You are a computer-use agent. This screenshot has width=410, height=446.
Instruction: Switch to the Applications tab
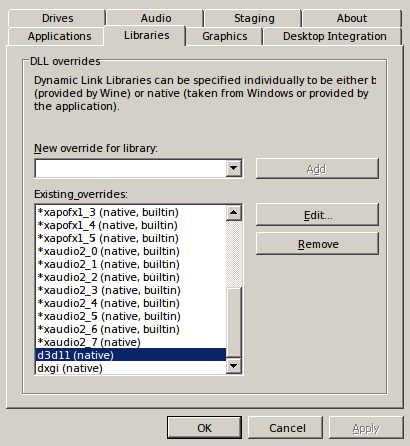point(59,36)
